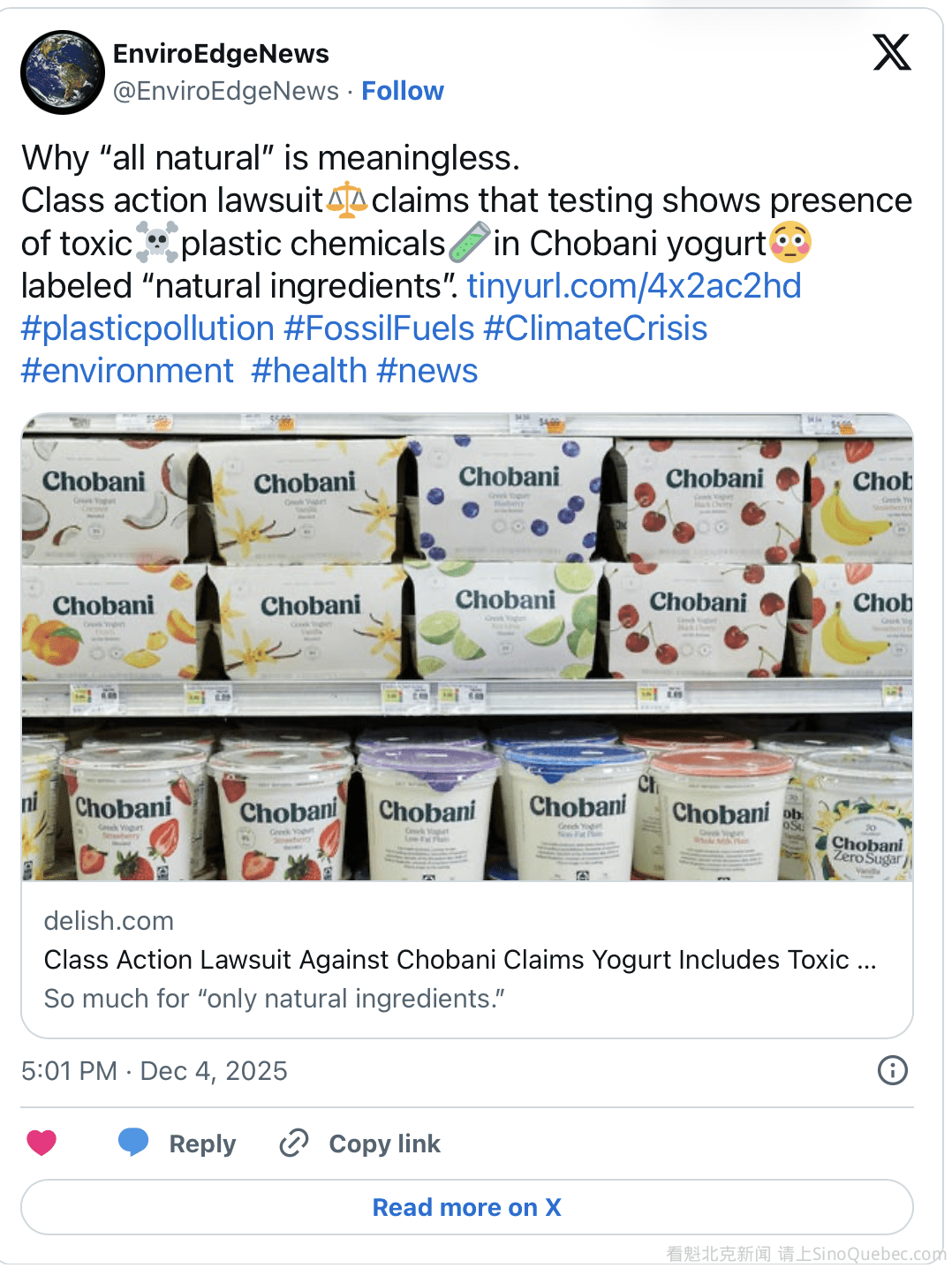Click the copy link chain icon
The height and width of the screenshot is (1268, 952).
point(294,1143)
